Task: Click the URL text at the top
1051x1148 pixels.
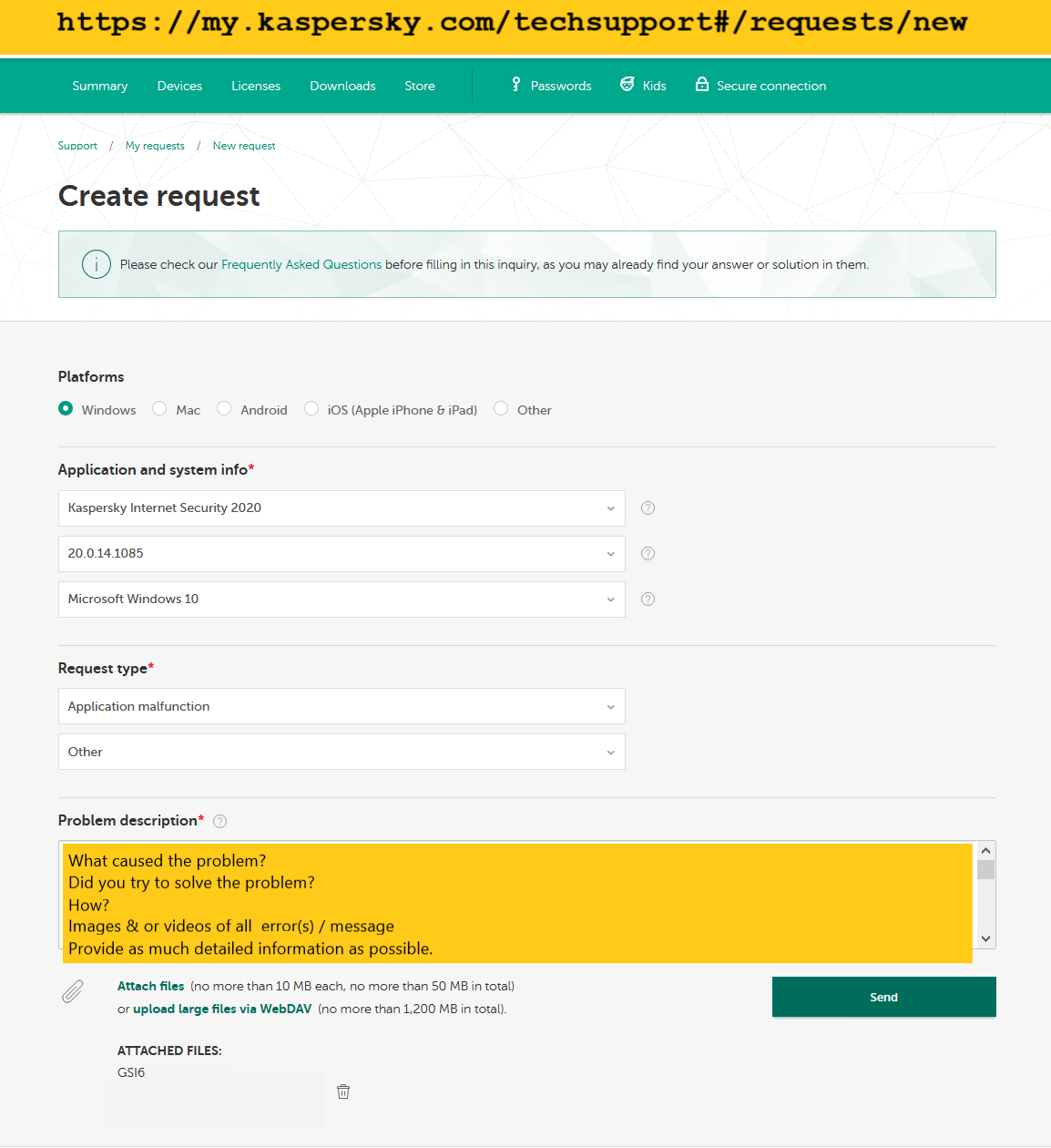Action: (x=512, y=22)
